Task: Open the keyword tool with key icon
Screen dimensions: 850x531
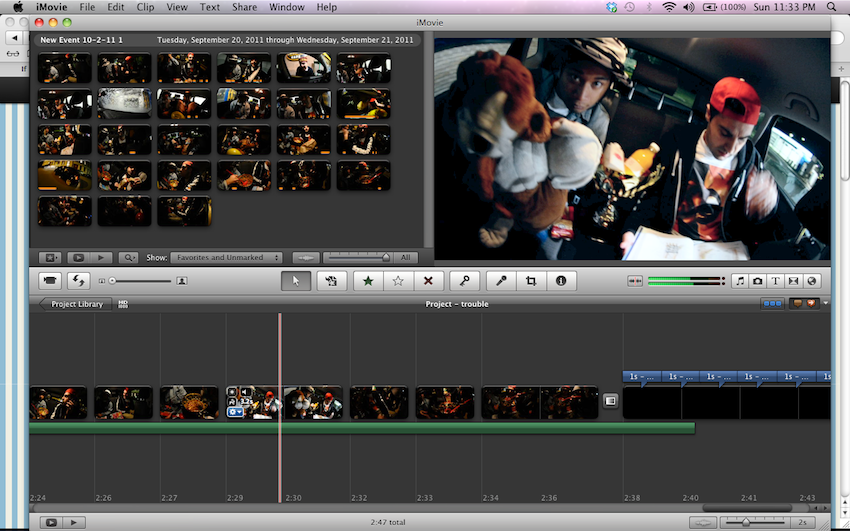Action: click(464, 281)
